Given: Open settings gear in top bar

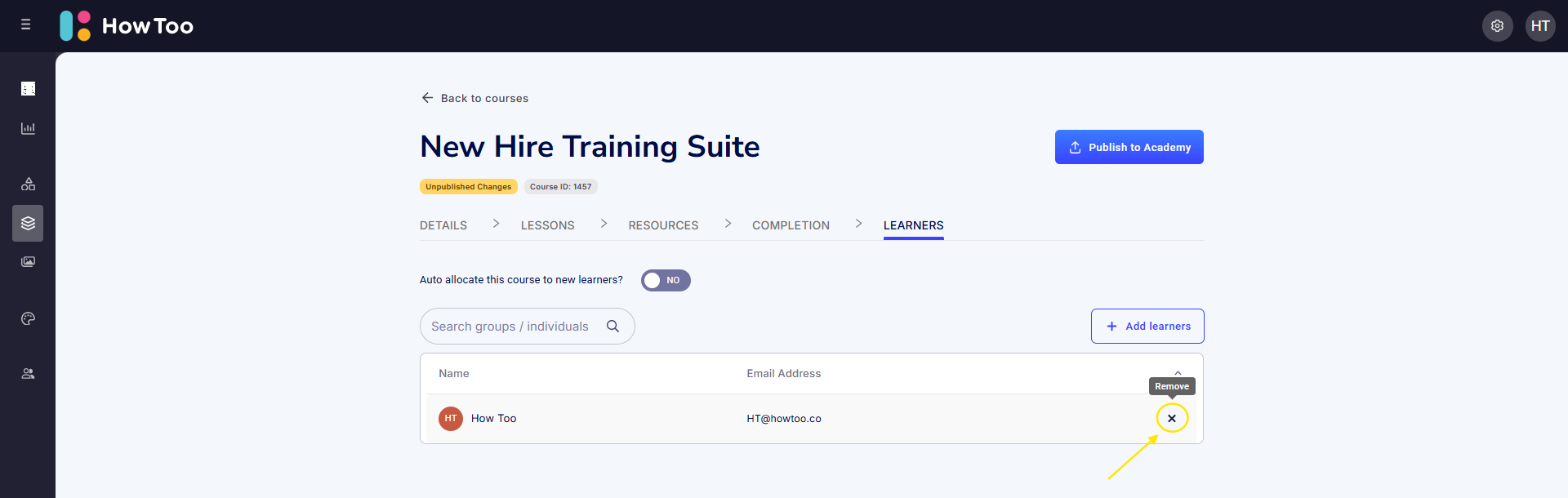Looking at the screenshot, I should click(x=1497, y=26).
